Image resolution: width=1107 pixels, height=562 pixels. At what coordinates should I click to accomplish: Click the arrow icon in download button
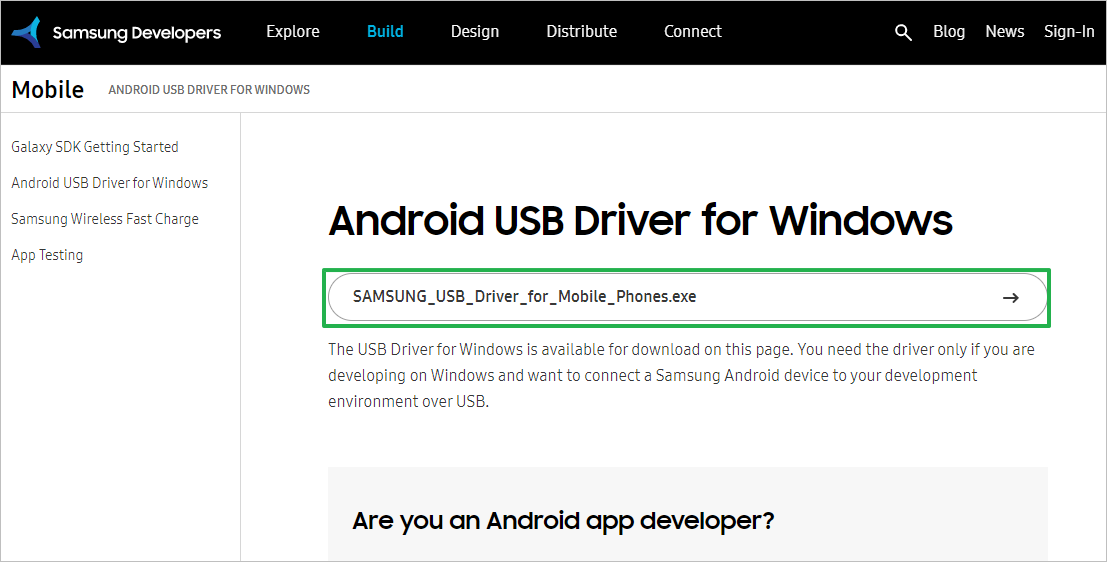[1011, 298]
